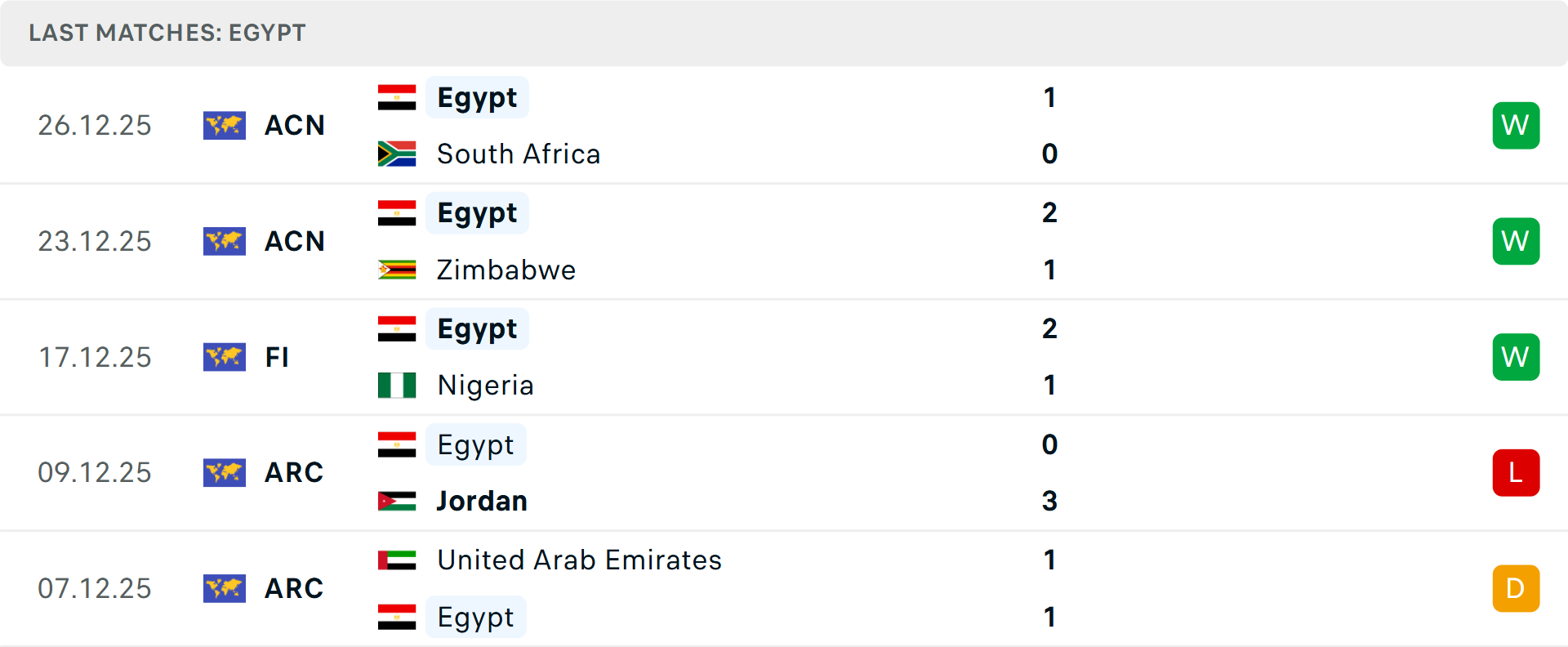Viewport: 1568px width, 647px height.
Task: Click the South Africa flag icon
Action: point(397,154)
